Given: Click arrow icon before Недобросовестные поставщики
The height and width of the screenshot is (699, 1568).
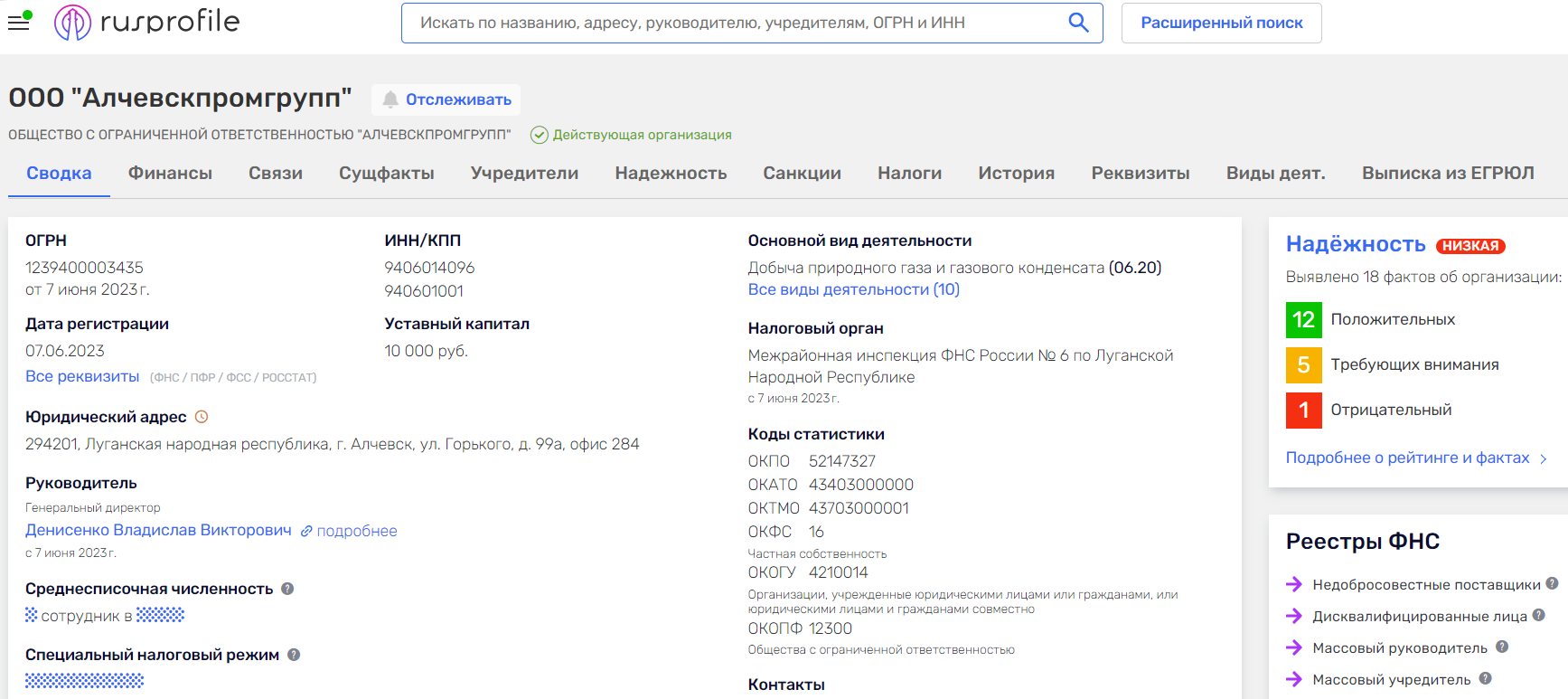Looking at the screenshot, I should [1294, 585].
